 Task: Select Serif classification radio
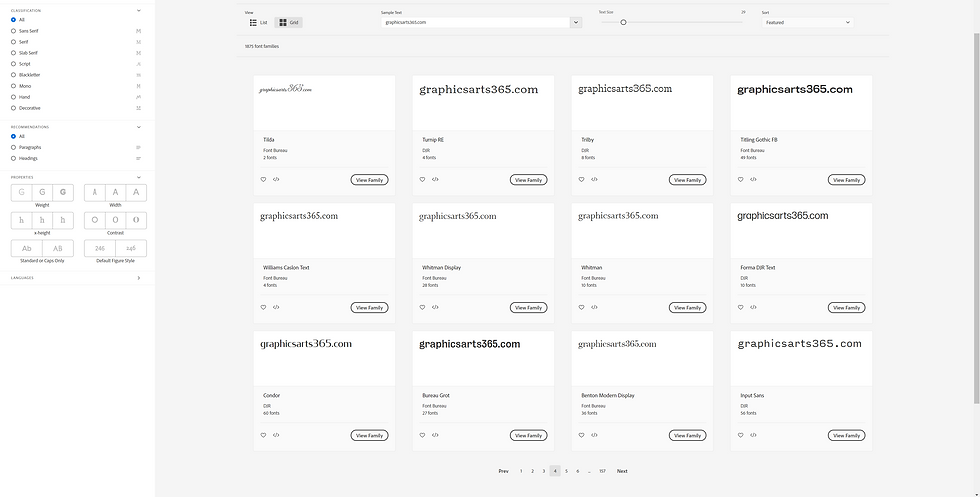(14, 42)
